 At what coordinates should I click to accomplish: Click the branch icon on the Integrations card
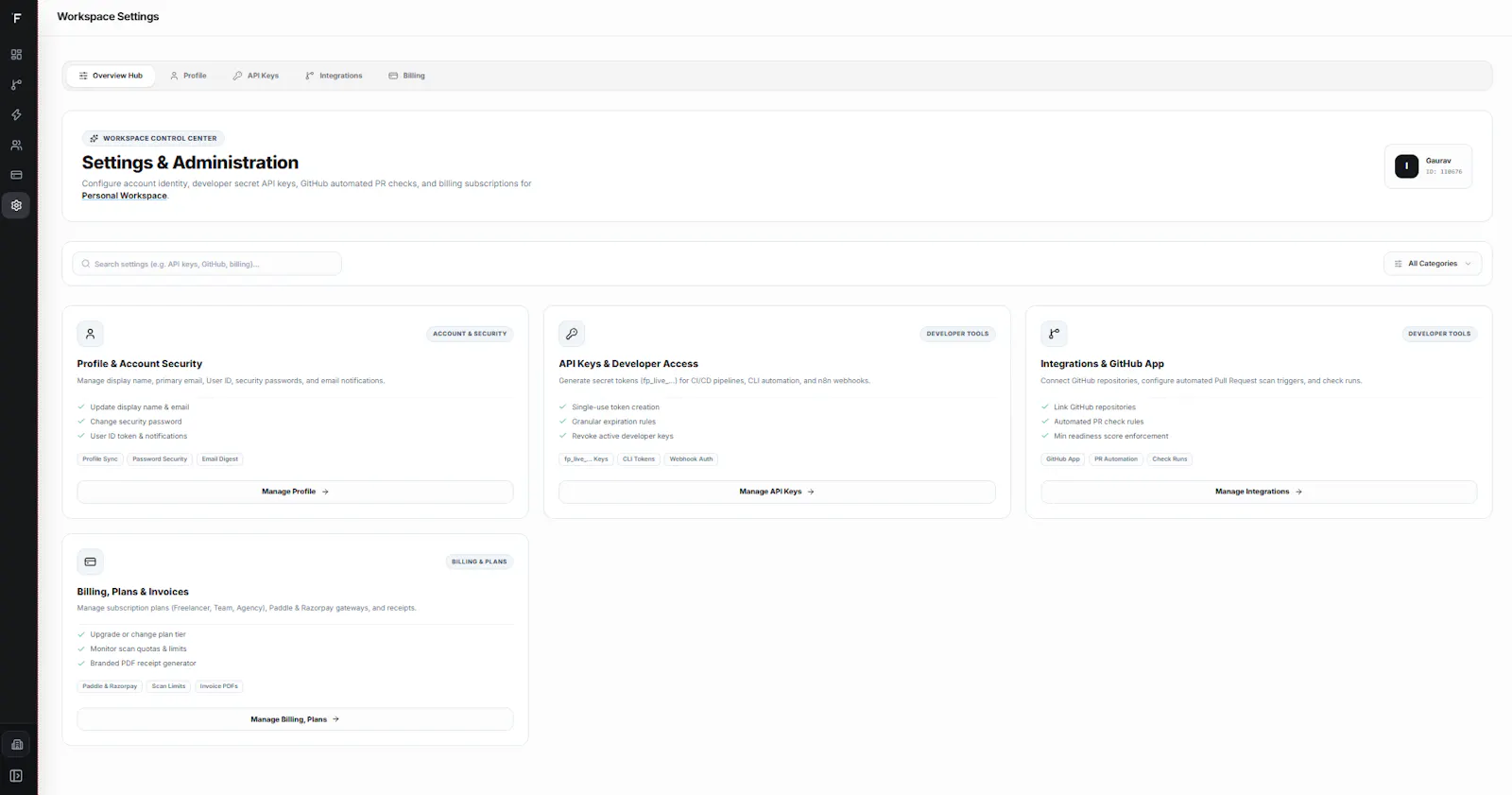tap(1054, 334)
